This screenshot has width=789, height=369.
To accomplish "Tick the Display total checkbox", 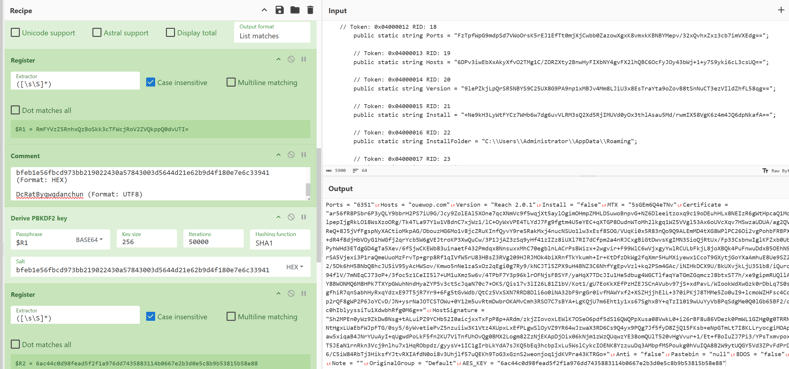I will click(171, 33).
